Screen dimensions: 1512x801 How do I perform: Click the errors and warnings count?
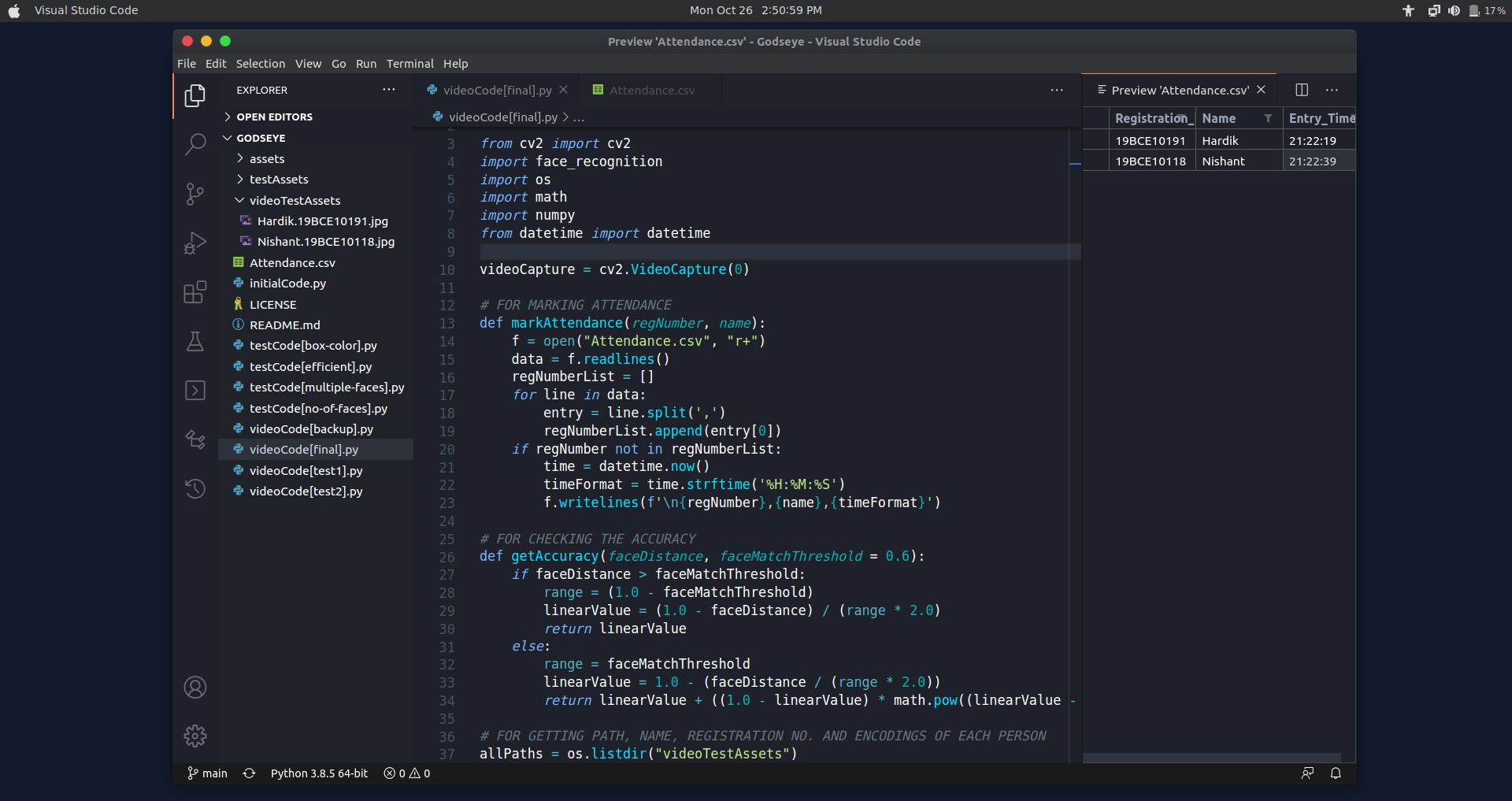coord(407,773)
